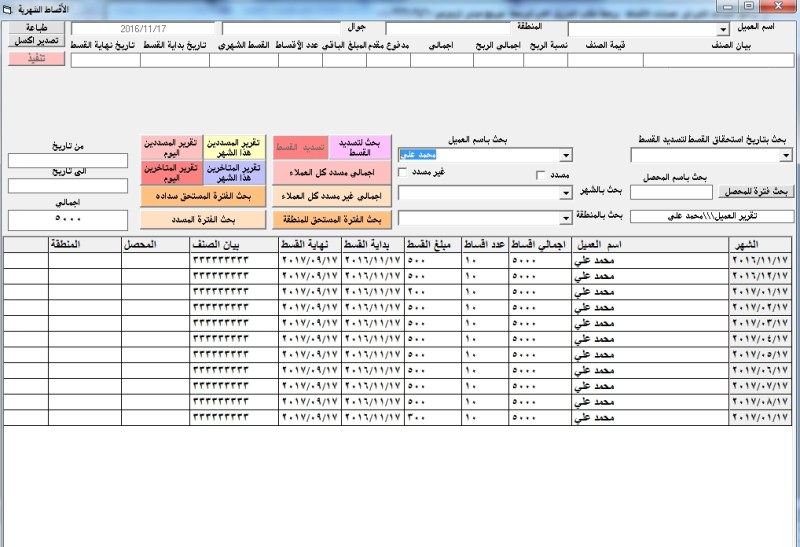Select the ٢٠١٦/١٢/١٧ month row cell
The height and width of the screenshot is (547, 800).
761,276
